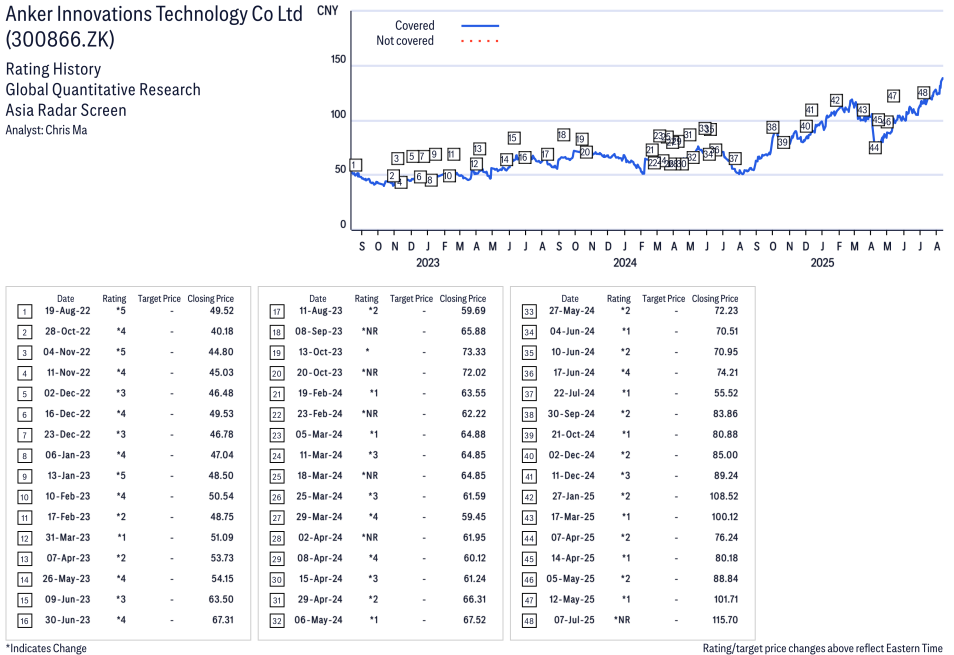This screenshot has width=954, height=655.
Task: Click the Analyst: Chris Ma line
Action: point(46,130)
